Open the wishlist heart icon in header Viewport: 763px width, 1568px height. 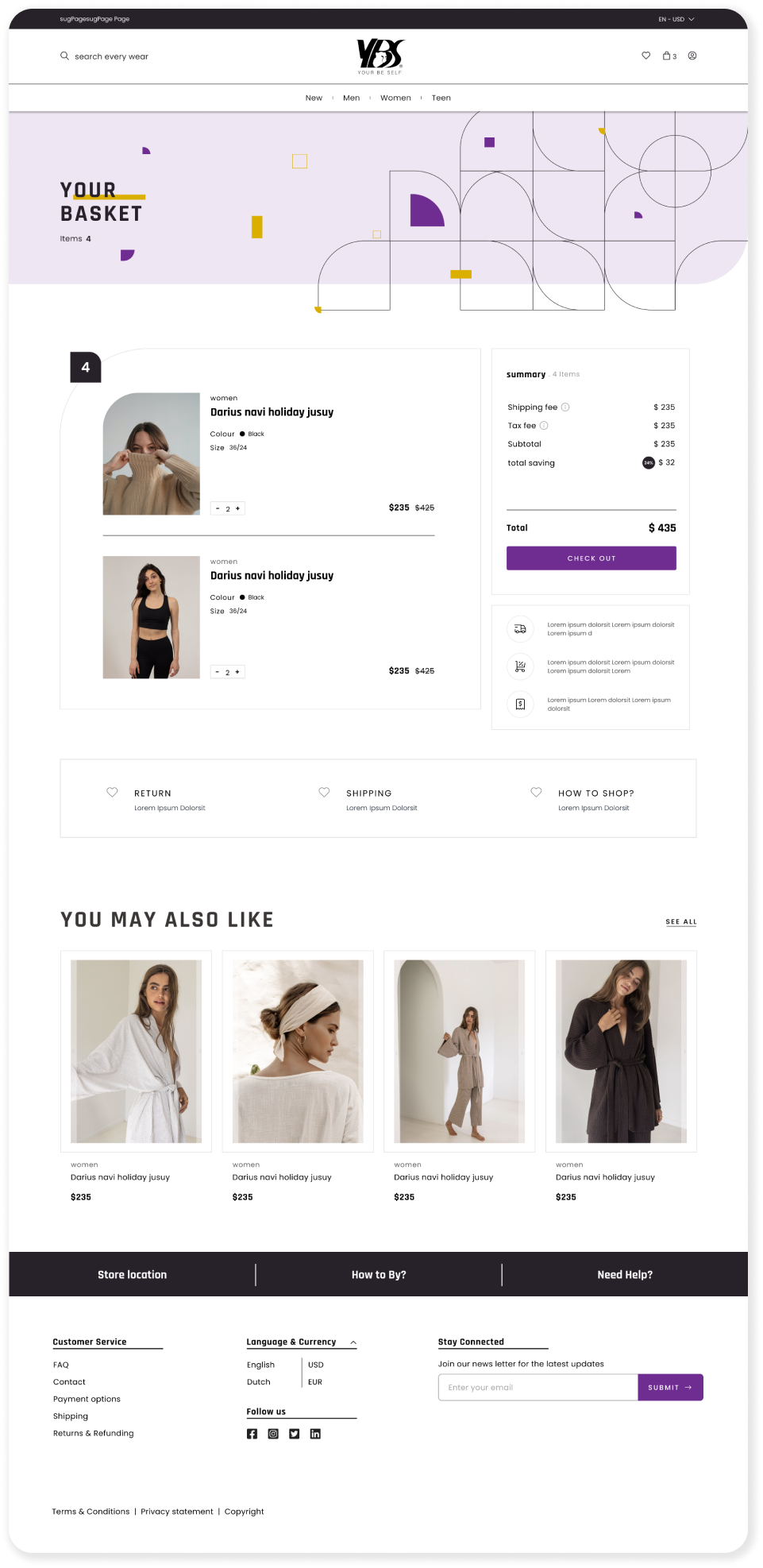click(646, 56)
